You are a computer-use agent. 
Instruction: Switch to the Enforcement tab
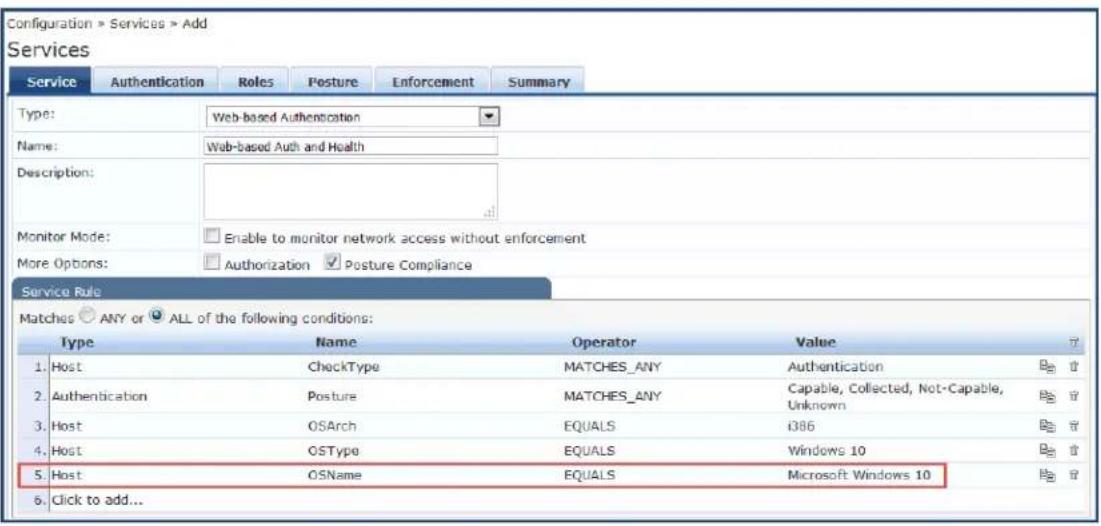(x=432, y=82)
